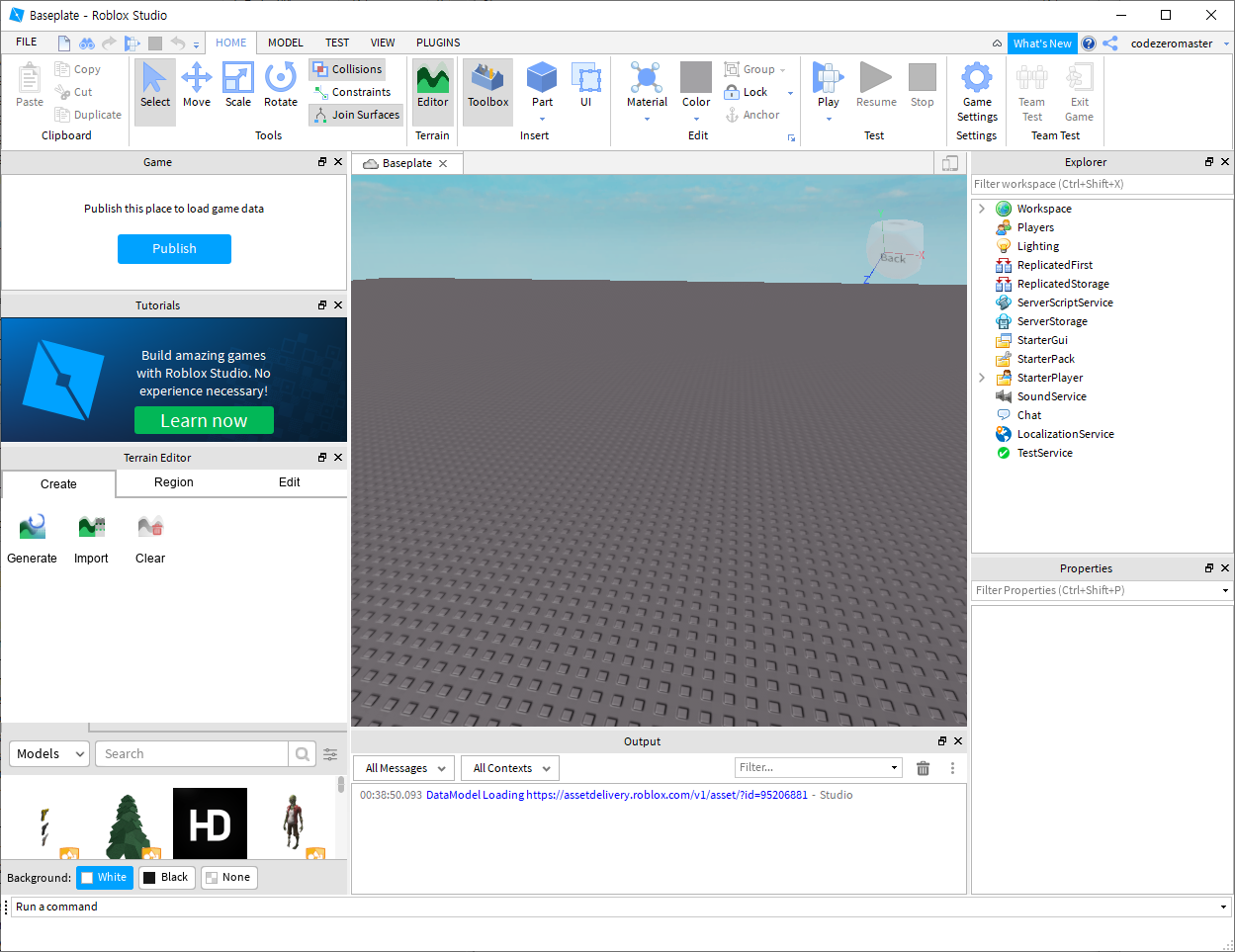Select the Move tool
This screenshot has height=952, width=1235.
(x=197, y=90)
